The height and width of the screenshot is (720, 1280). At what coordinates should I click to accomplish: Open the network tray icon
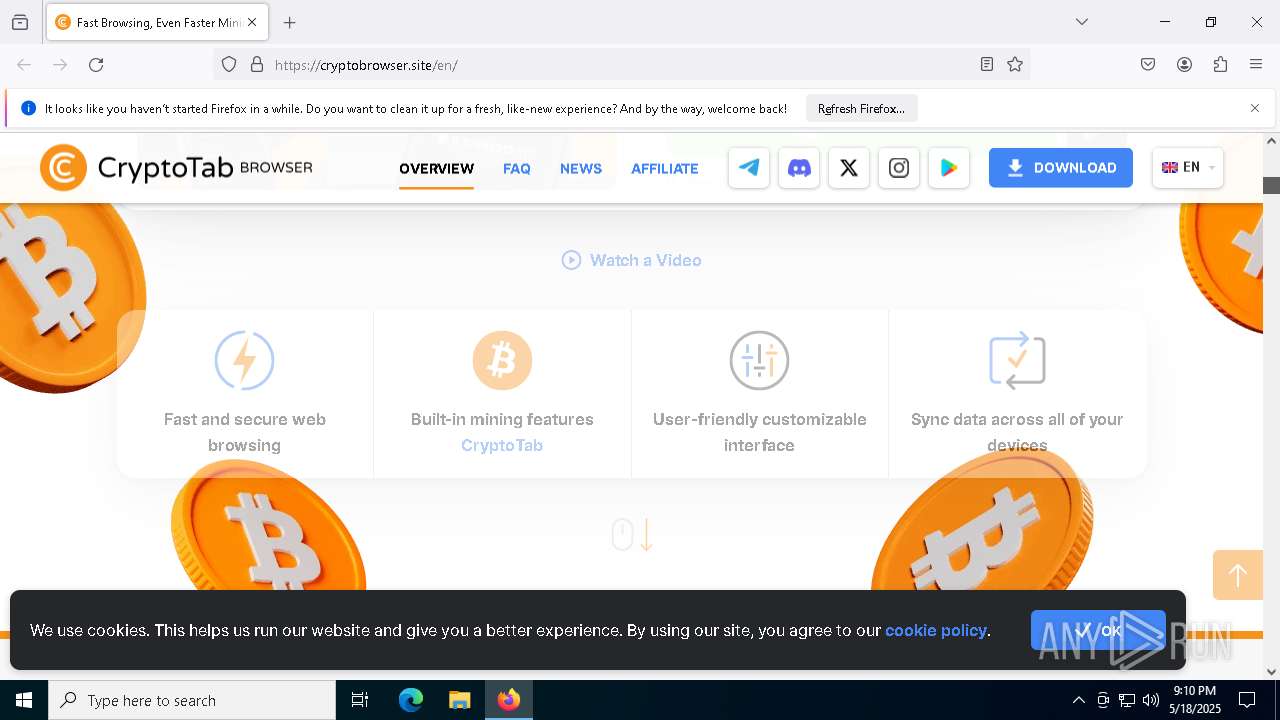click(1127, 700)
